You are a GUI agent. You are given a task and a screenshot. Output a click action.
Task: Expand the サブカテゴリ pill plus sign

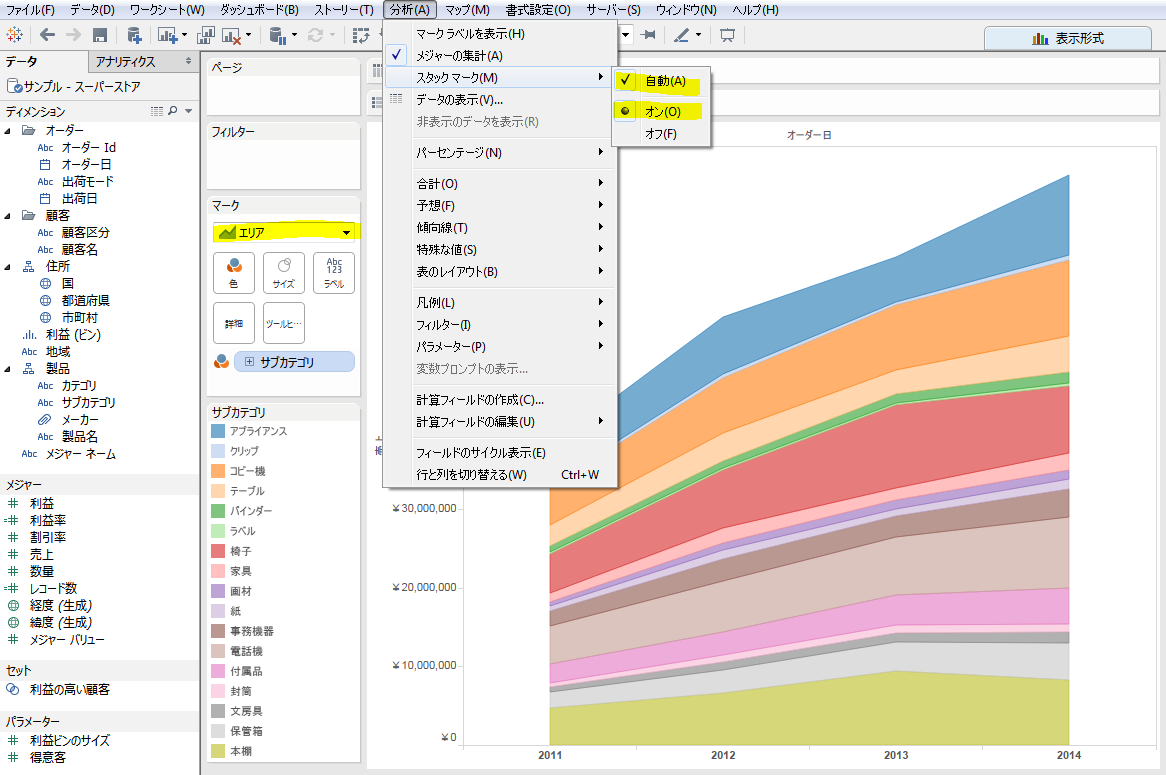coord(249,362)
